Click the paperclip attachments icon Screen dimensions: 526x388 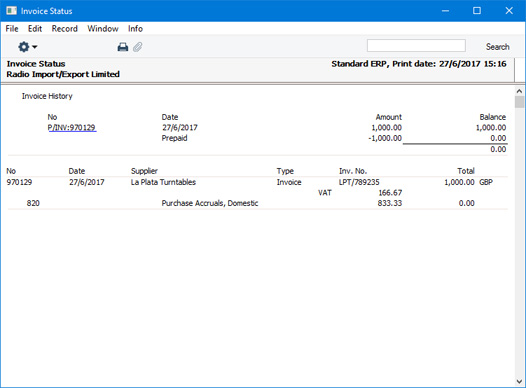tap(138, 47)
